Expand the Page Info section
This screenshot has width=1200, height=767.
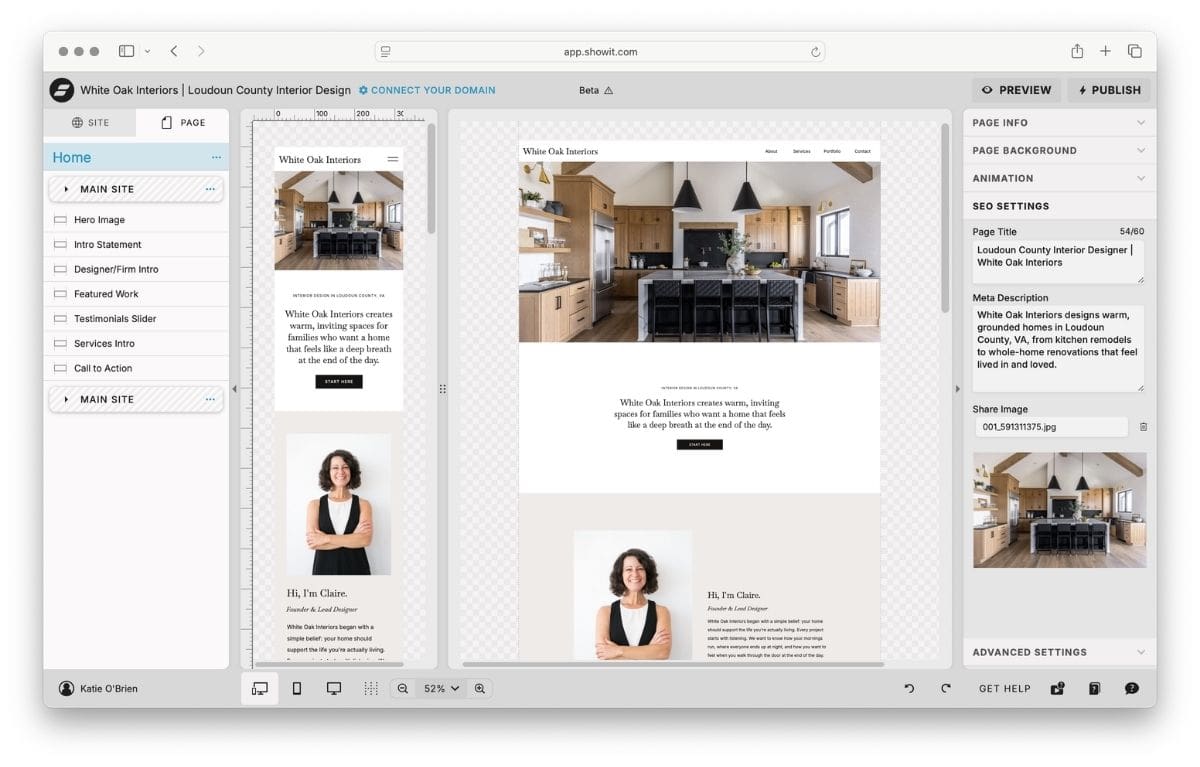pyautogui.click(x=1059, y=123)
